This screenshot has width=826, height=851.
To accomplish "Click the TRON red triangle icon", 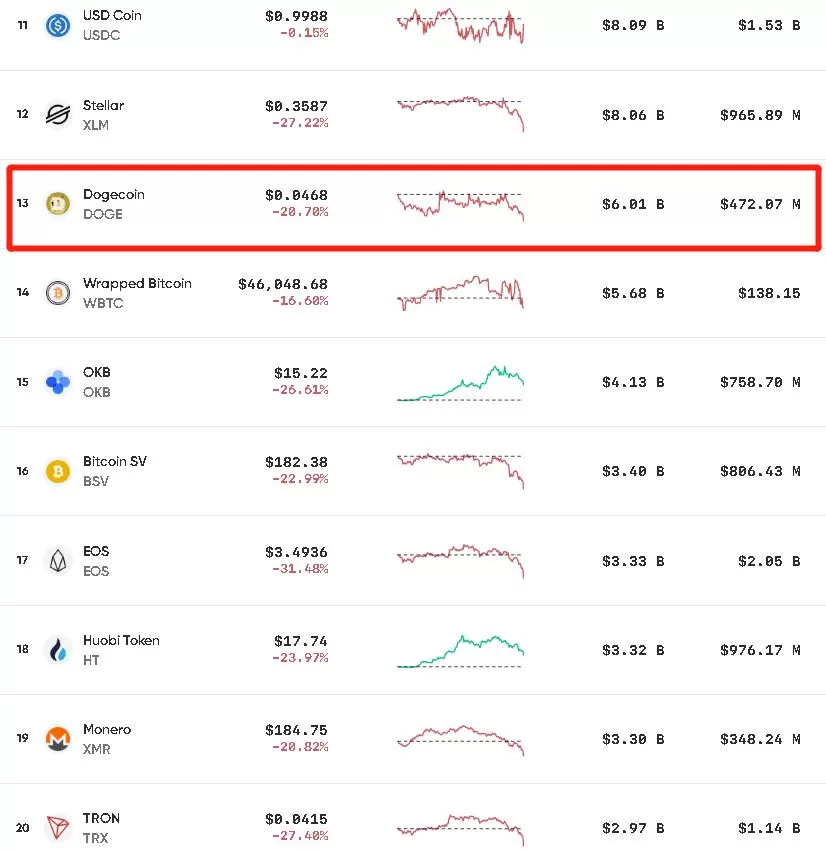I will pyautogui.click(x=58, y=828).
